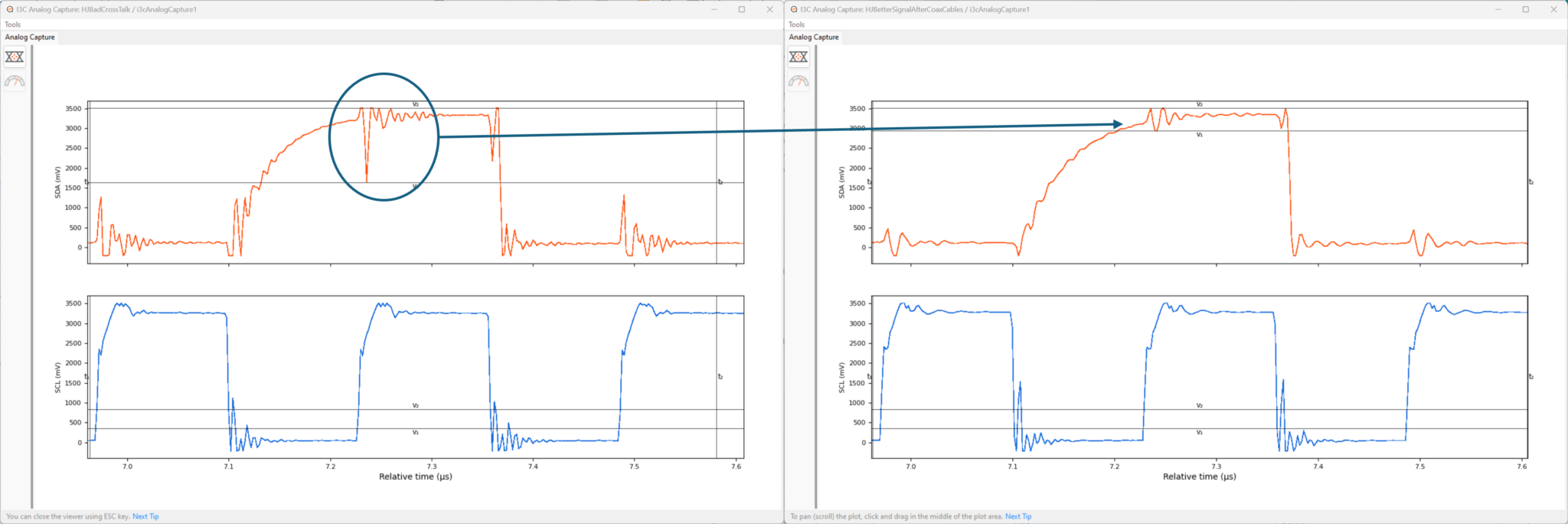The width and height of the screenshot is (1568, 524).
Task: Close the HJBadCrossTalk window
Action: point(769,9)
